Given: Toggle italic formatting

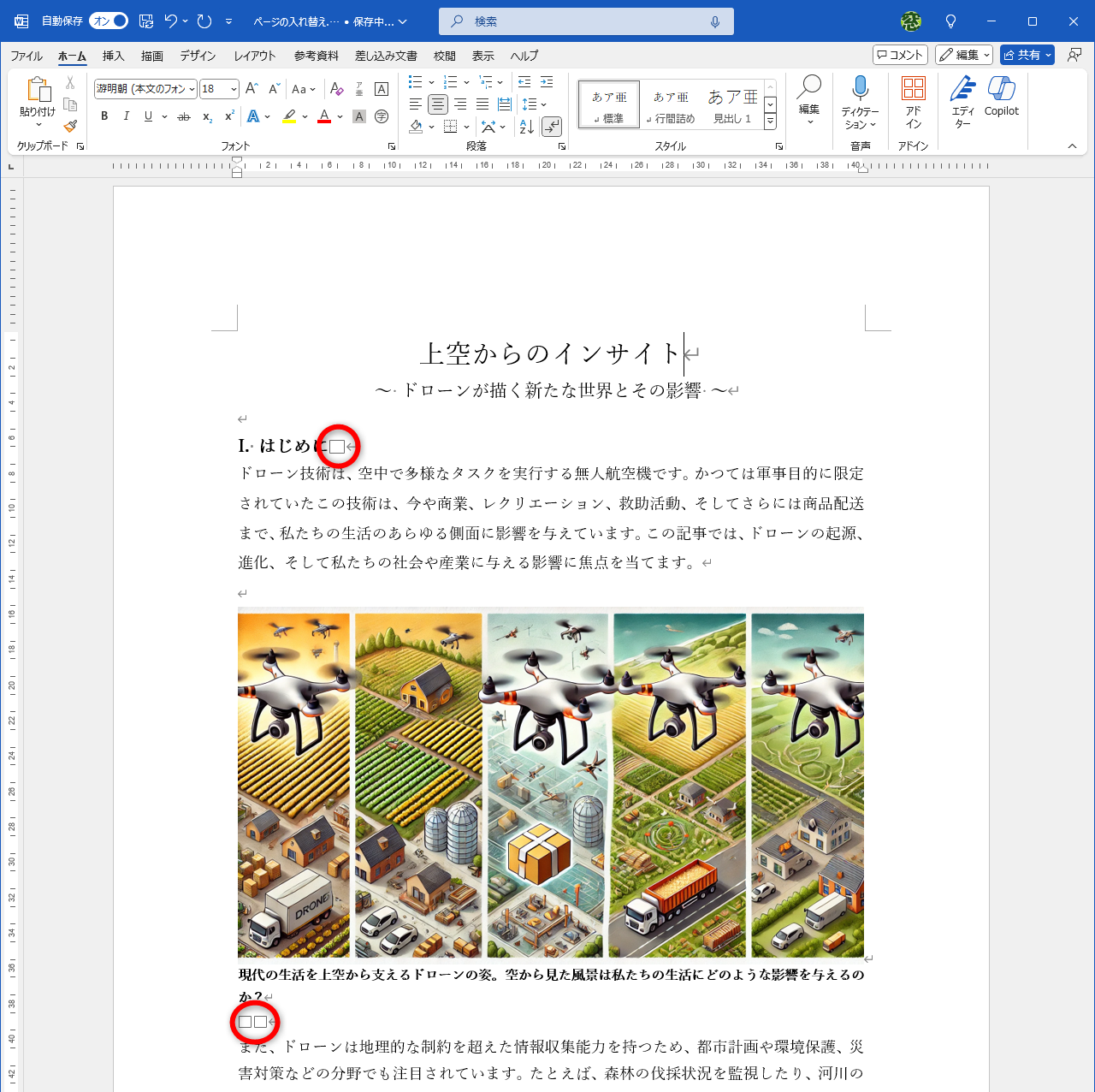Looking at the screenshot, I should click(126, 116).
